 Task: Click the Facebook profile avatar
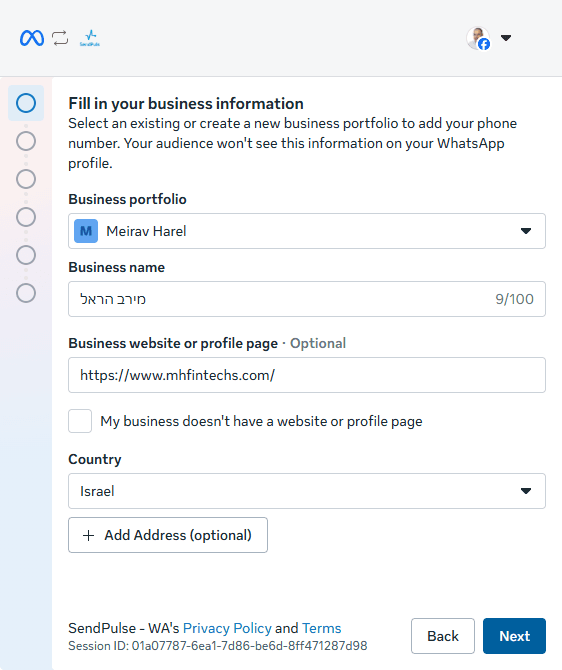(478, 38)
